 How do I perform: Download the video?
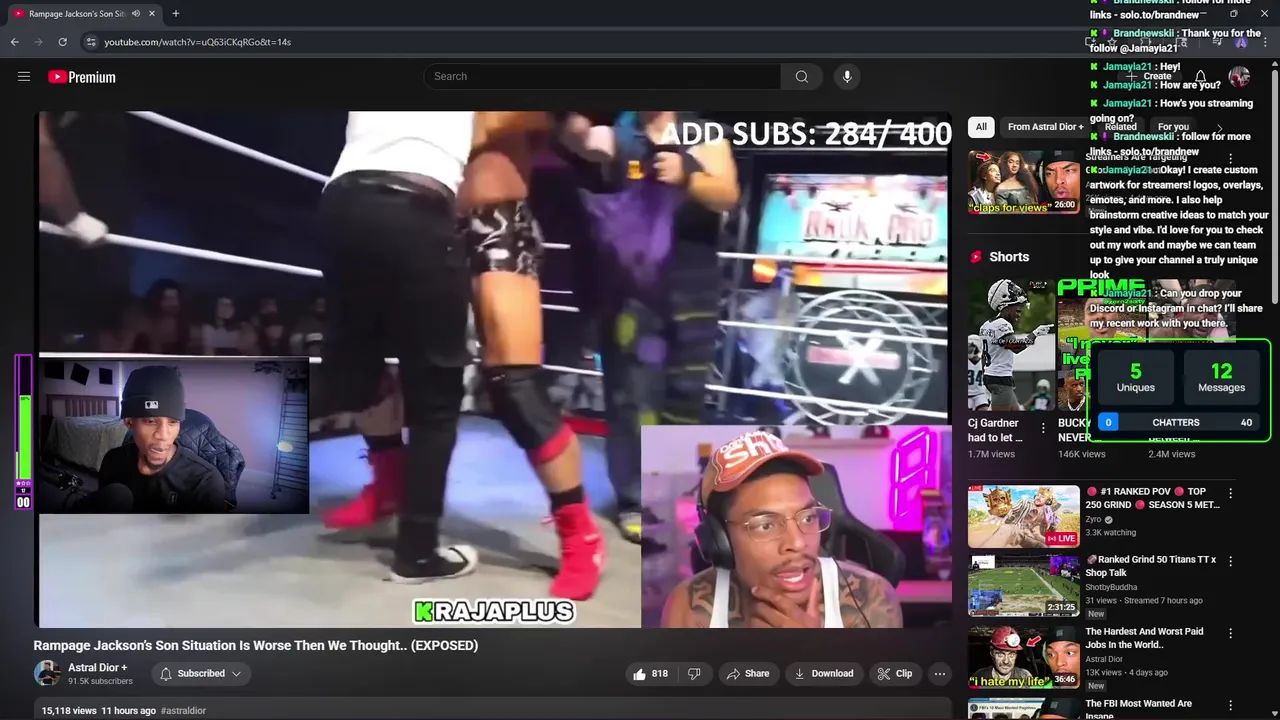[x=823, y=674]
